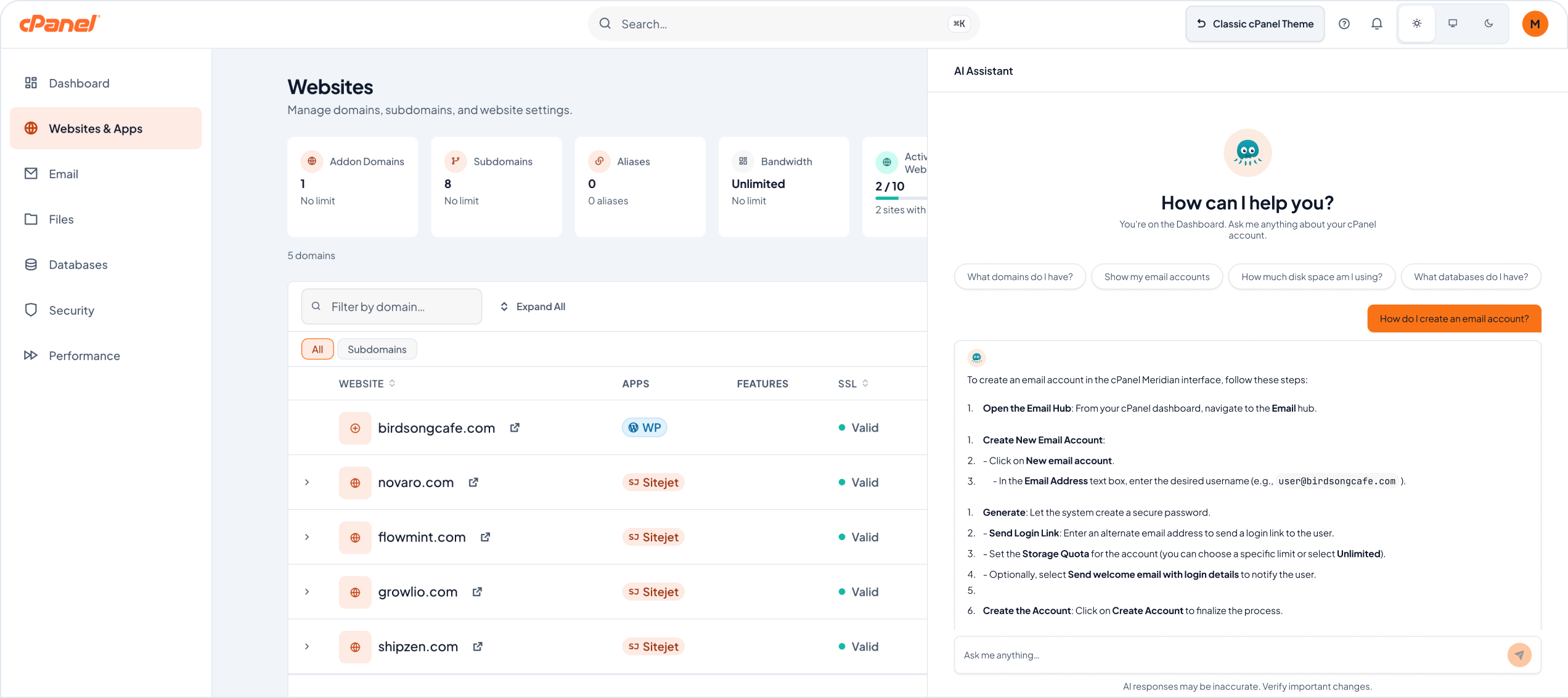This screenshot has height=698, width=1568.
Task: Switch to system theme monitor toggle
Action: coord(1453,23)
